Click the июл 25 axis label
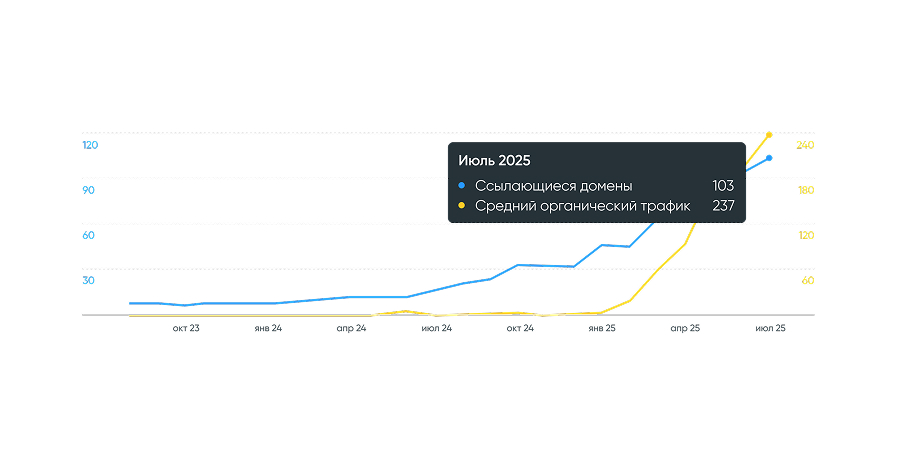 770,328
